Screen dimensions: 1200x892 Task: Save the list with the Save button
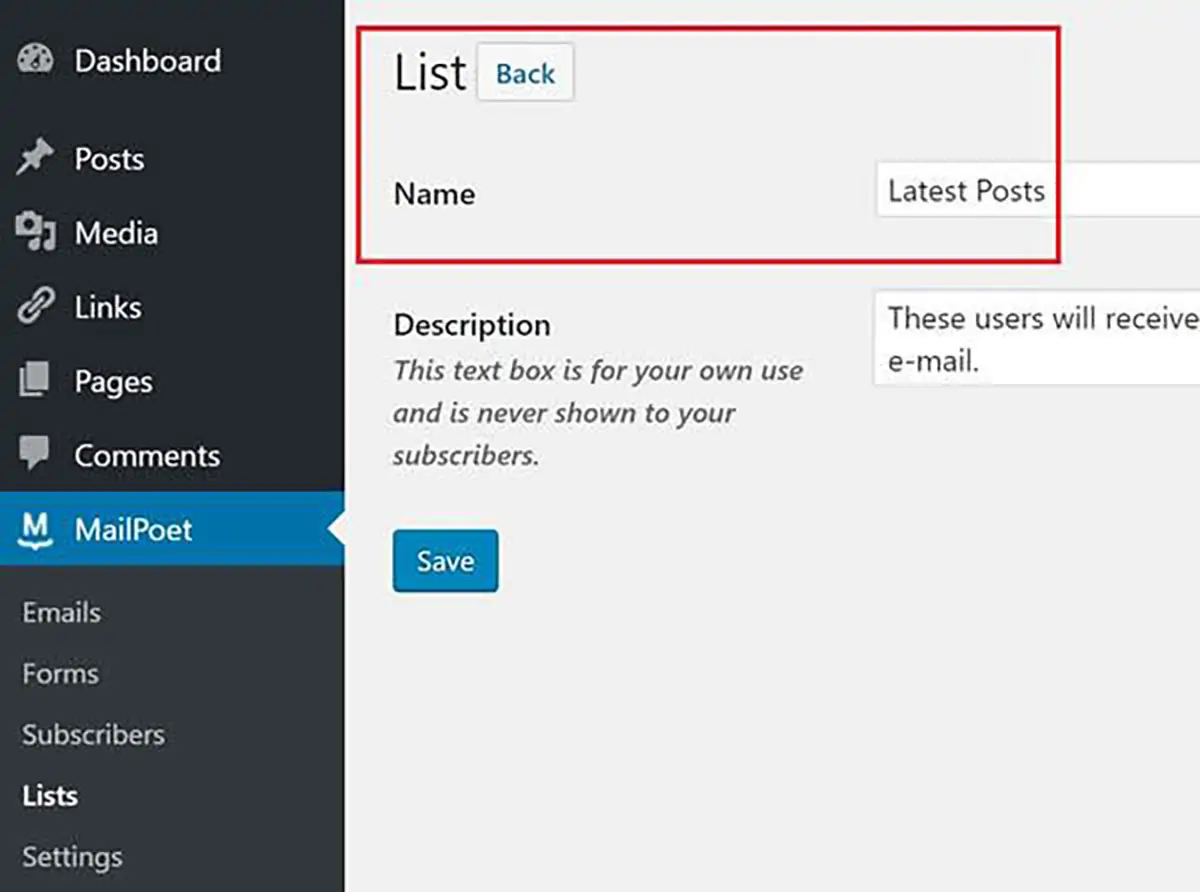(445, 561)
